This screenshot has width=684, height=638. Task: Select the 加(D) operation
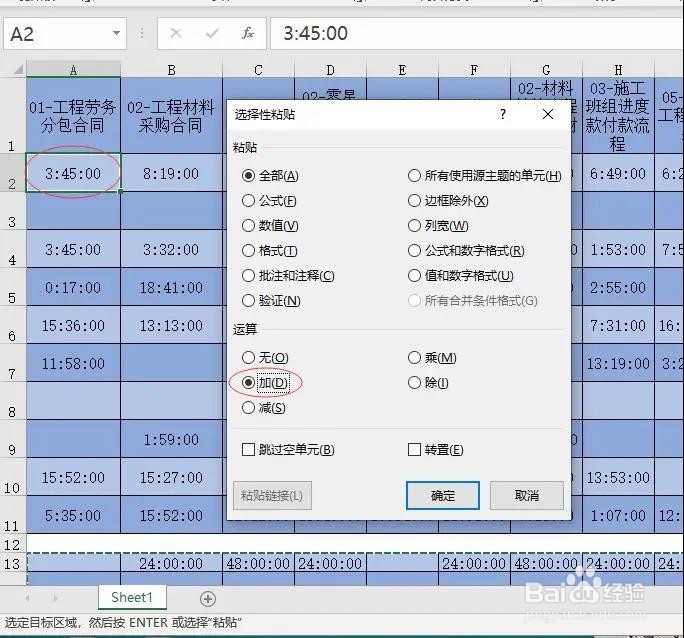click(x=265, y=382)
